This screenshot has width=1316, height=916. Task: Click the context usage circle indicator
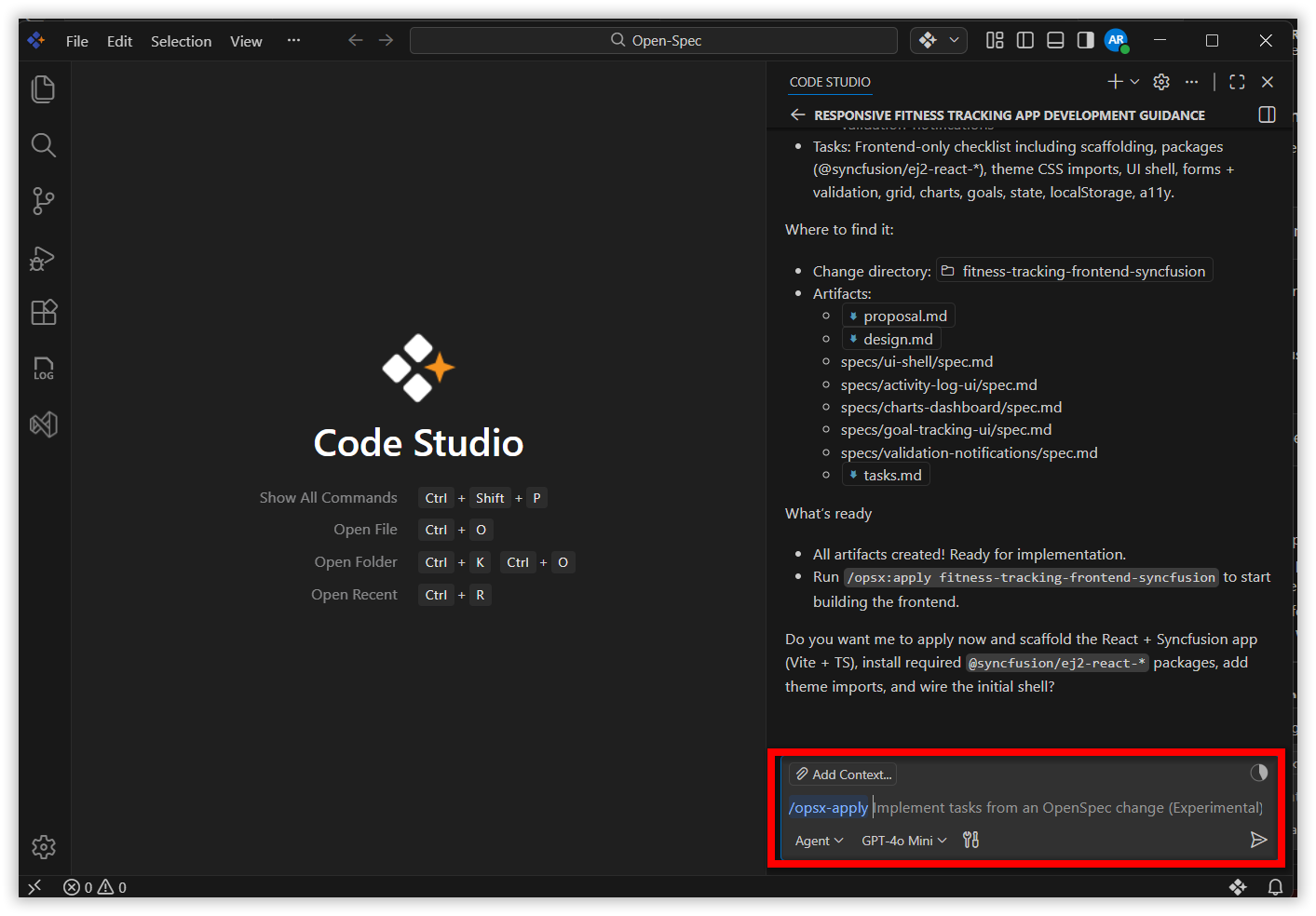coord(1258,773)
